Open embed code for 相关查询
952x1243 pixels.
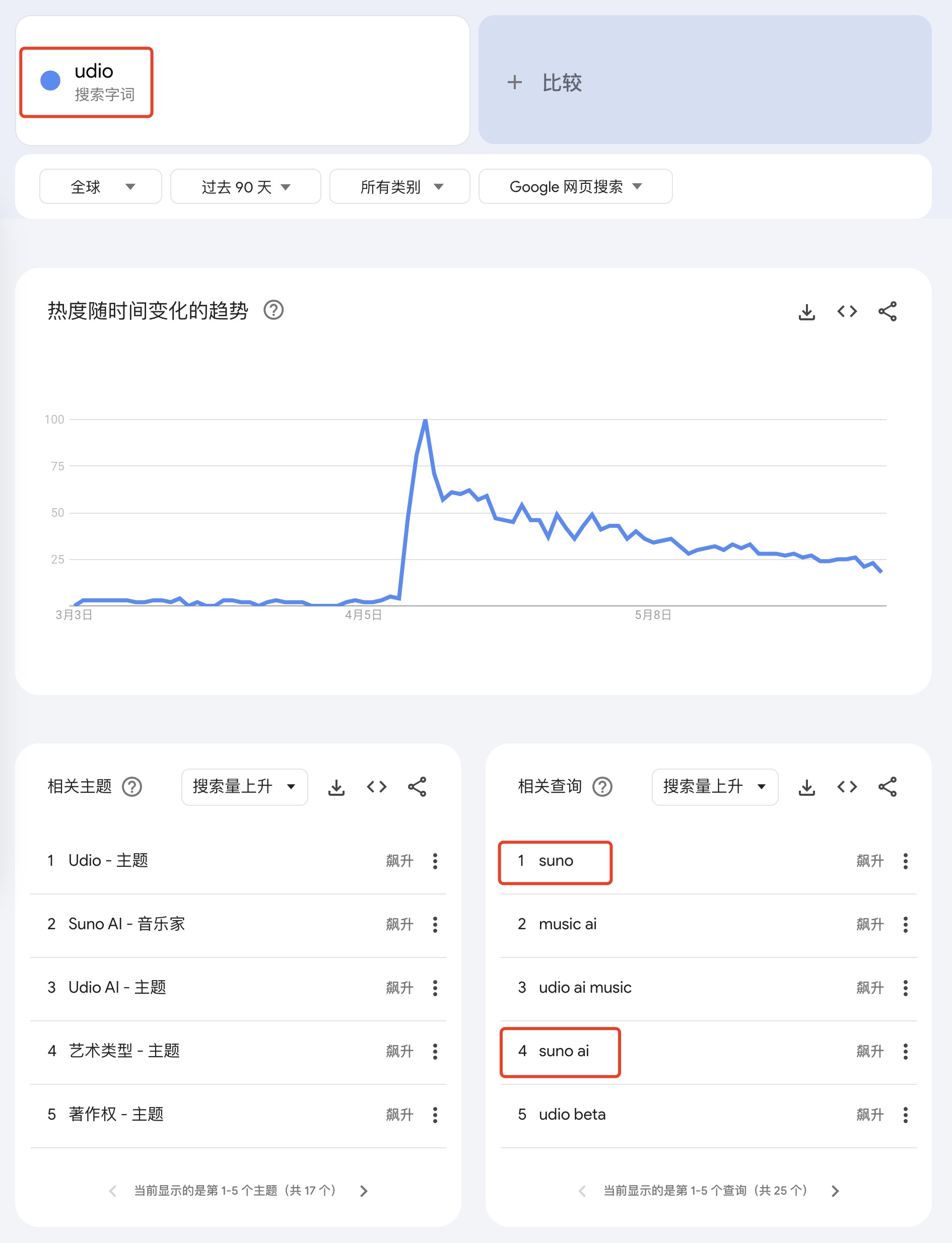847,787
